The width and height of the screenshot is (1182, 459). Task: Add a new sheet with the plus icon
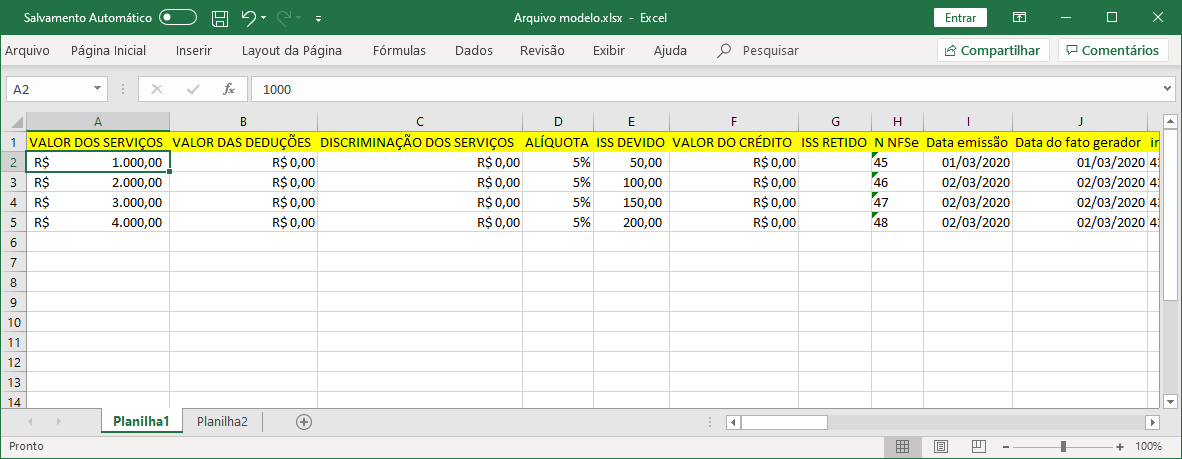[x=304, y=422]
